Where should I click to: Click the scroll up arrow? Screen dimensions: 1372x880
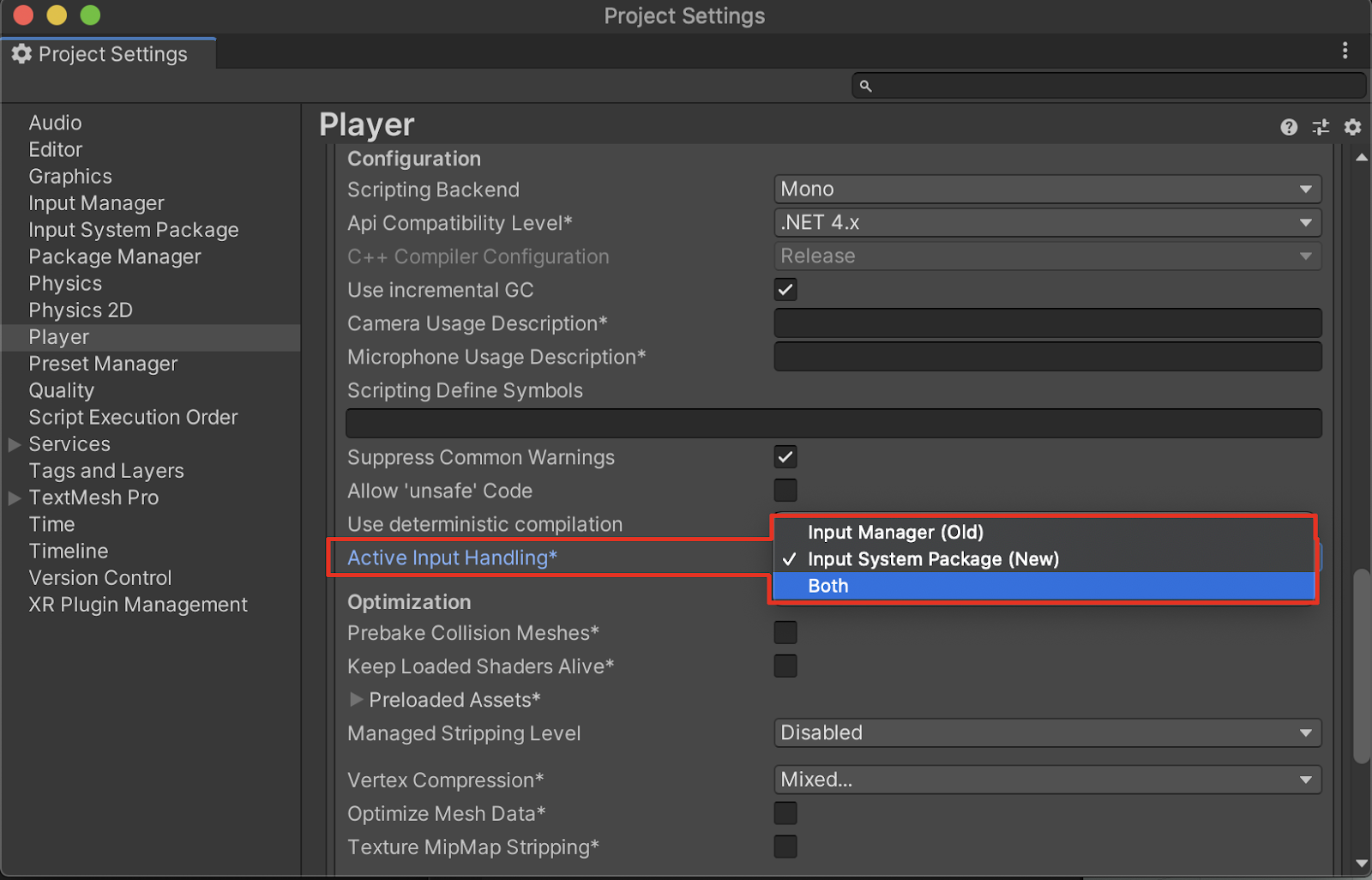point(1361,158)
